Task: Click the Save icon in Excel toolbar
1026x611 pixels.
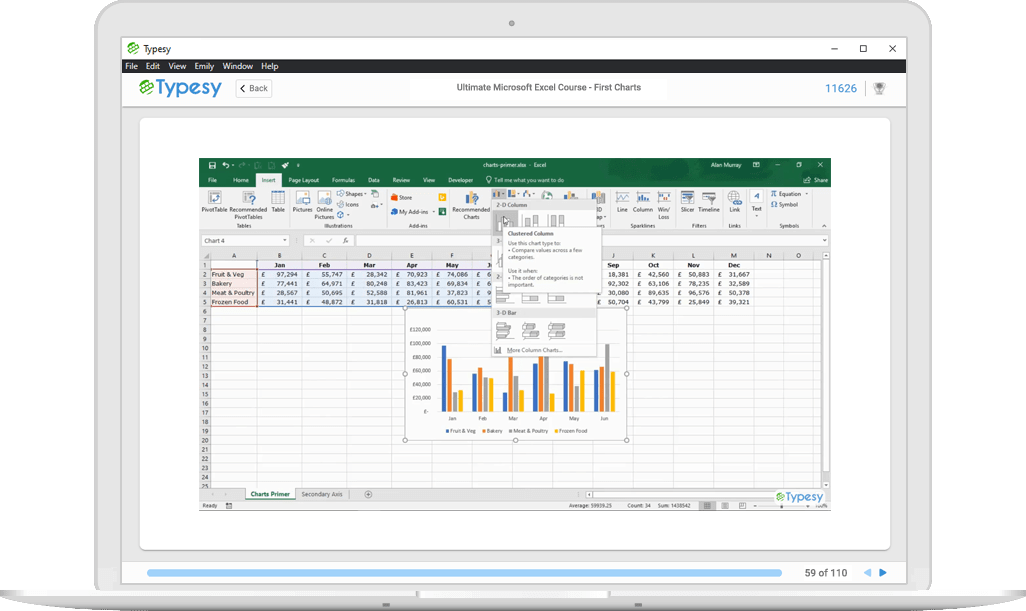Action: pos(212,166)
